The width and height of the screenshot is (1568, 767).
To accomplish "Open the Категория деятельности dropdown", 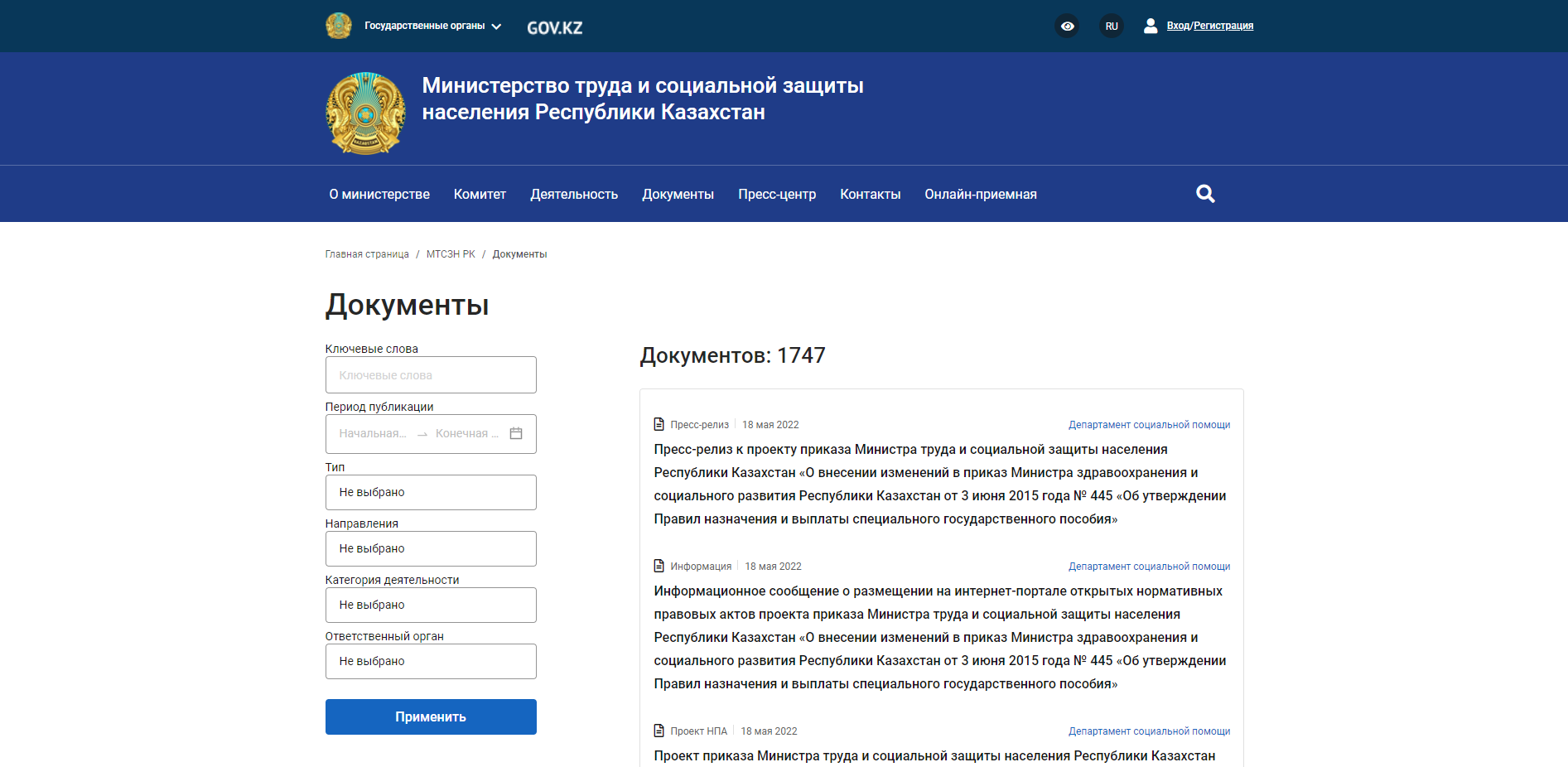I will coord(431,605).
